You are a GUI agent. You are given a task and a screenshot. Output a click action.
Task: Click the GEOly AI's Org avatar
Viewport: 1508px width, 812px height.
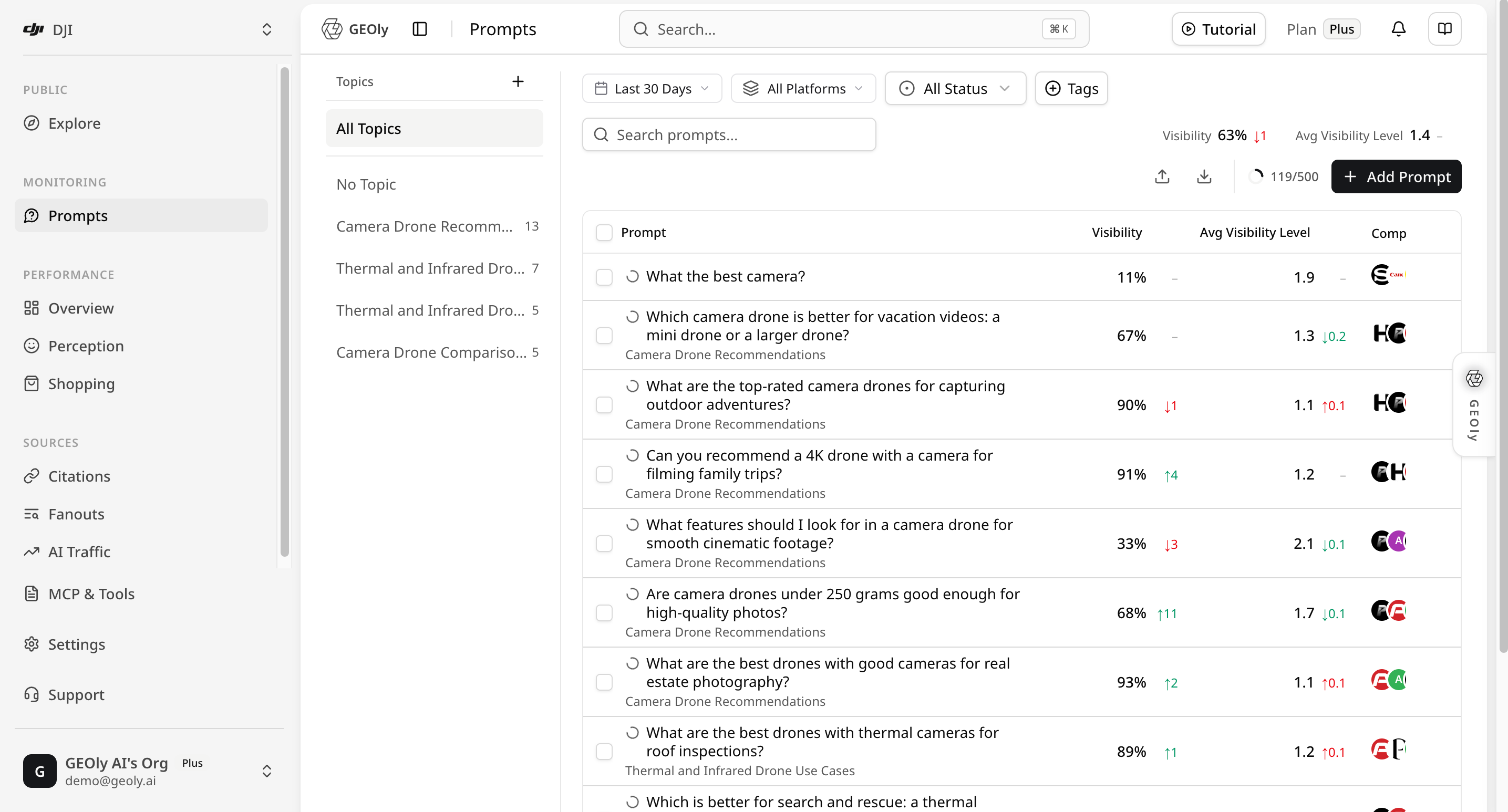(x=40, y=771)
